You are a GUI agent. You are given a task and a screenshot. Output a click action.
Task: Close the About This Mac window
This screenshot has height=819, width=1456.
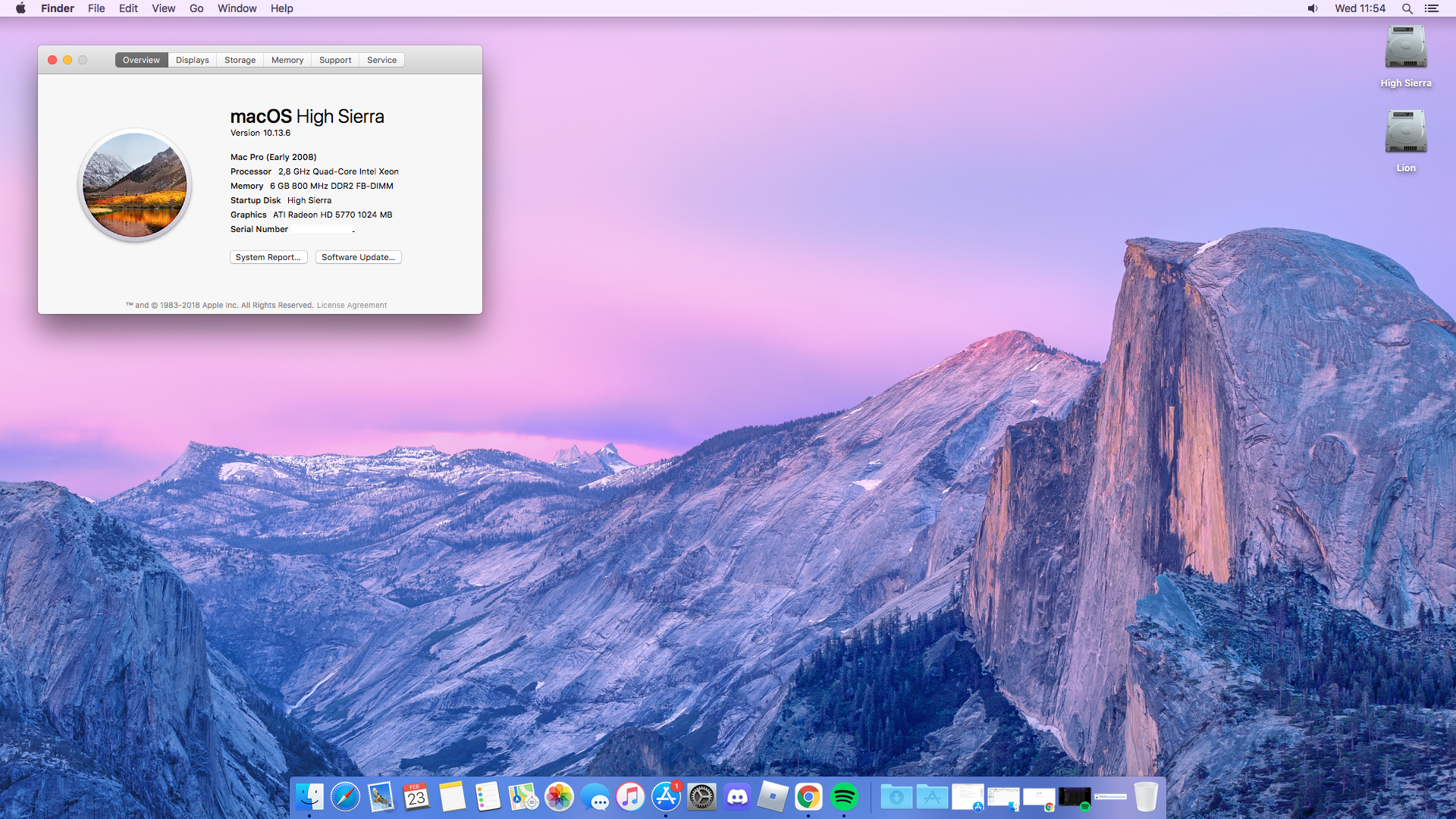[52, 60]
